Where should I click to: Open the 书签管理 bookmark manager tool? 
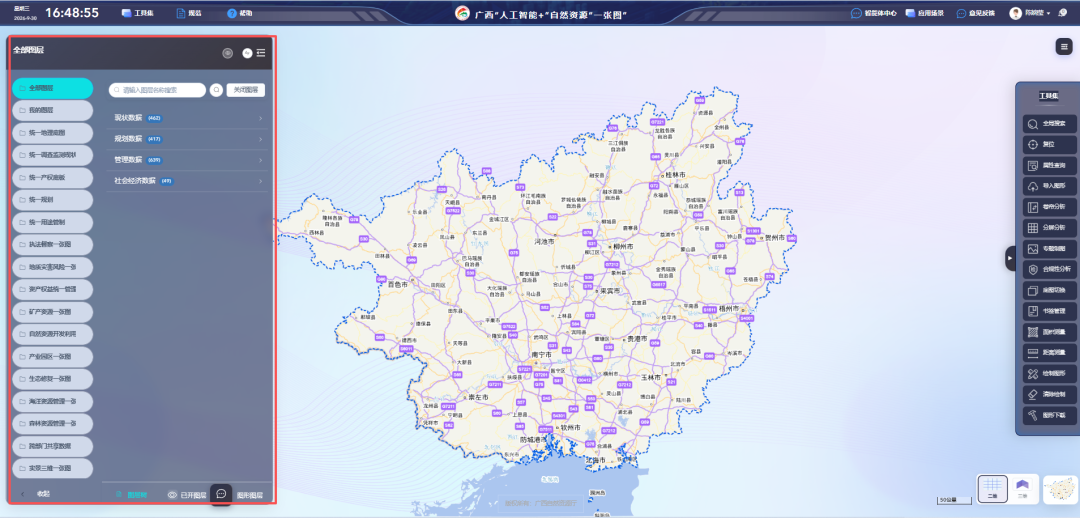click(x=1049, y=311)
